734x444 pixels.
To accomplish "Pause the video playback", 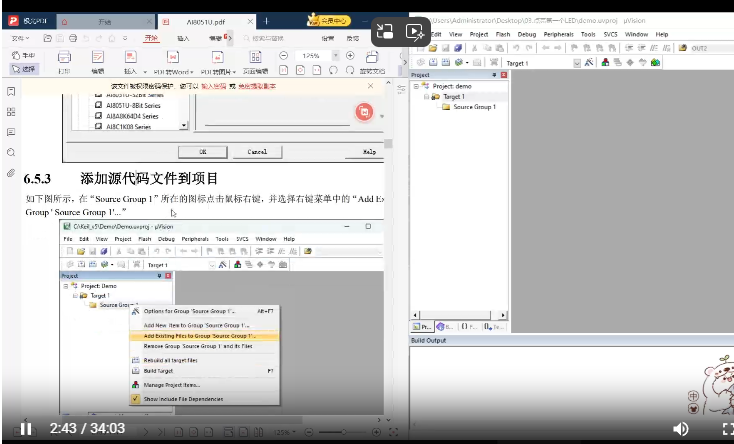I will click(x=26, y=429).
